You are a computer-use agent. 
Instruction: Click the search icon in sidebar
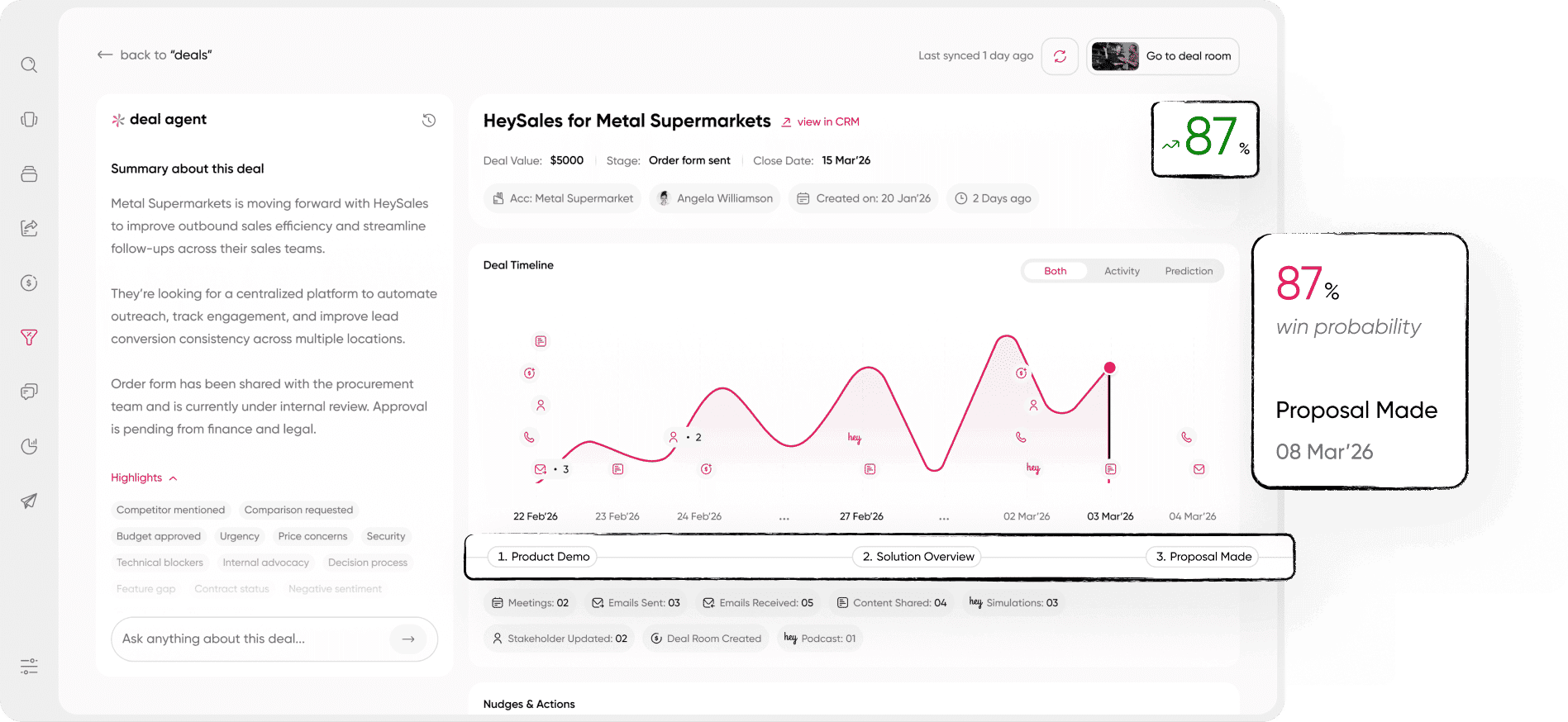29,64
